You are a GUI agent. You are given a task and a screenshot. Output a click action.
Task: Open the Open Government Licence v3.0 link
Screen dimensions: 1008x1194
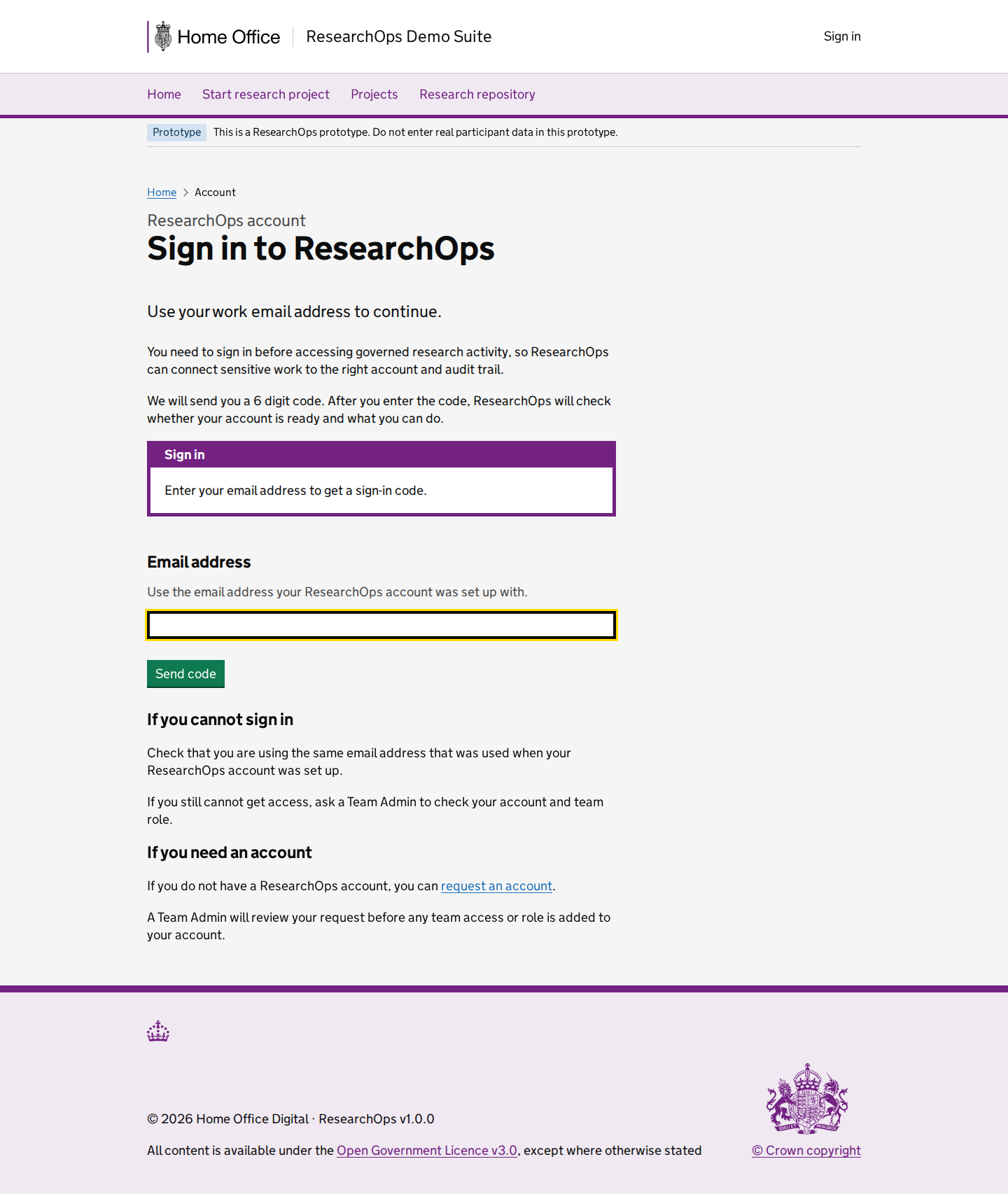[x=427, y=1151]
